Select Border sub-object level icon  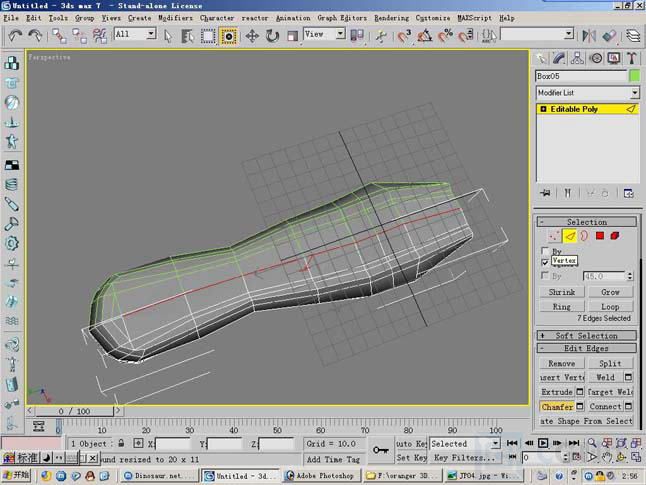click(x=584, y=236)
